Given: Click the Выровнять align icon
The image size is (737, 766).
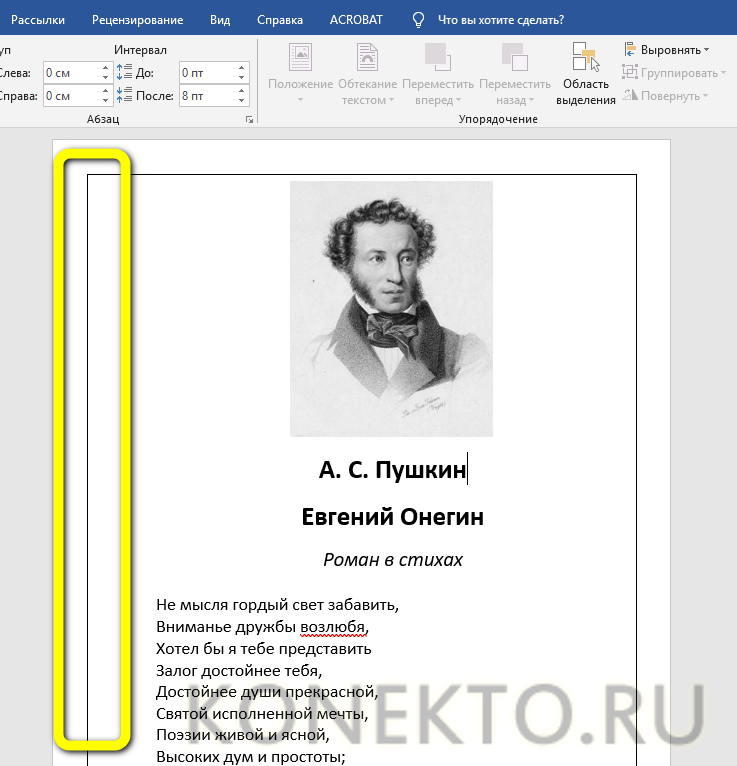Looking at the screenshot, I should click(630, 49).
